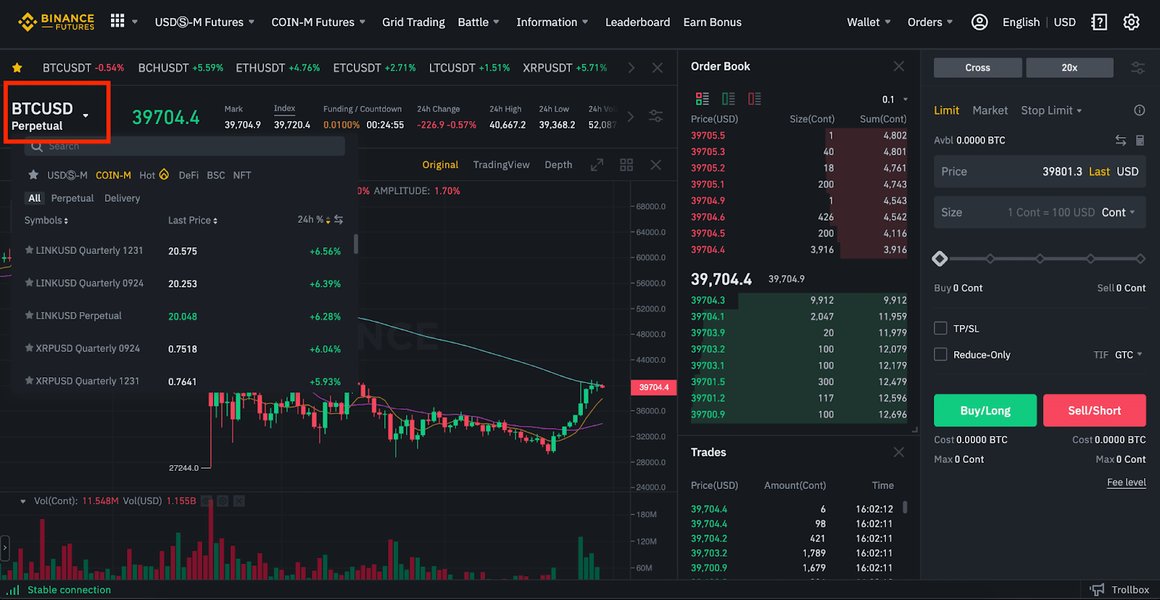This screenshot has width=1160, height=600.
Task: Expand the COIN-M Futures menu
Action: click(x=318, y=22)
